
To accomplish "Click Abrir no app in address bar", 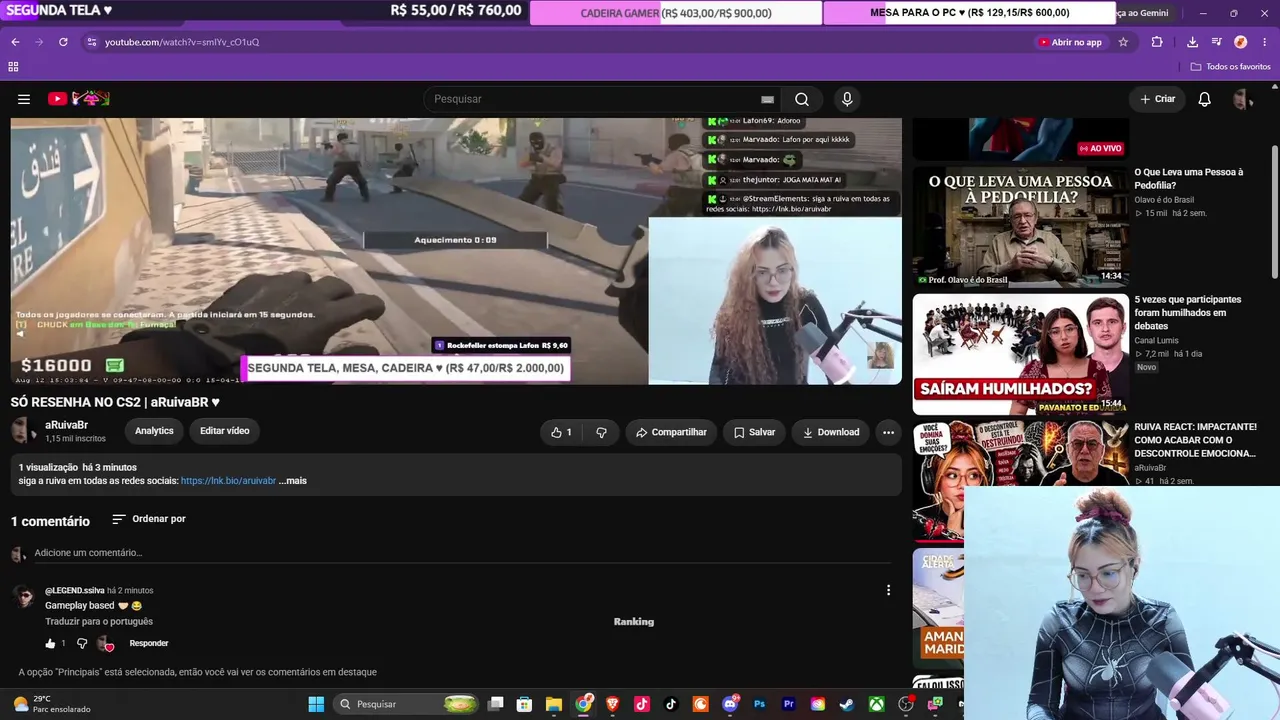I will [x=1070, y=42].
